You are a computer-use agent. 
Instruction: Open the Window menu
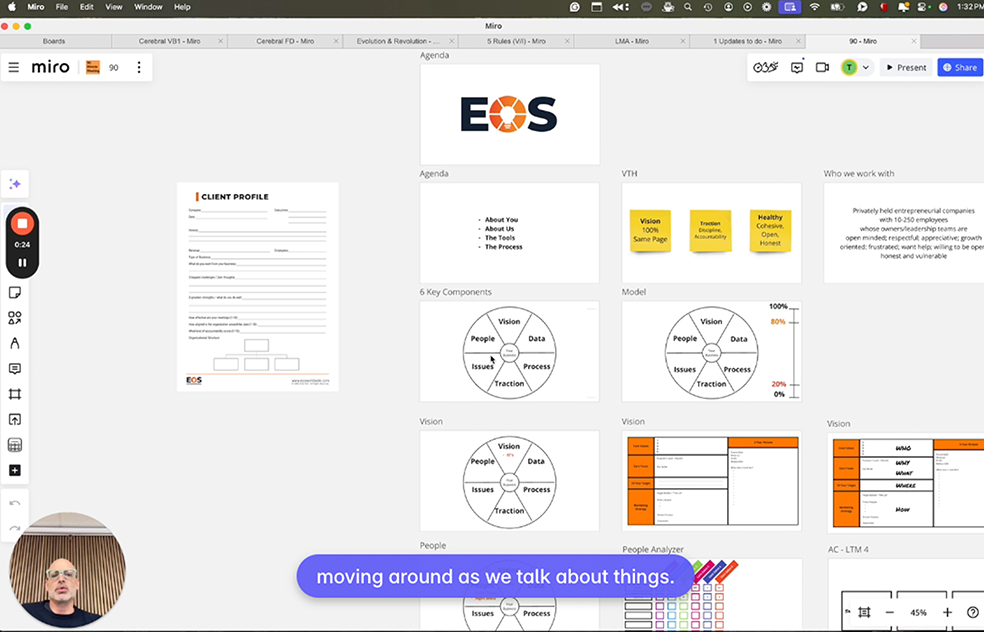[x=148, y=7]
